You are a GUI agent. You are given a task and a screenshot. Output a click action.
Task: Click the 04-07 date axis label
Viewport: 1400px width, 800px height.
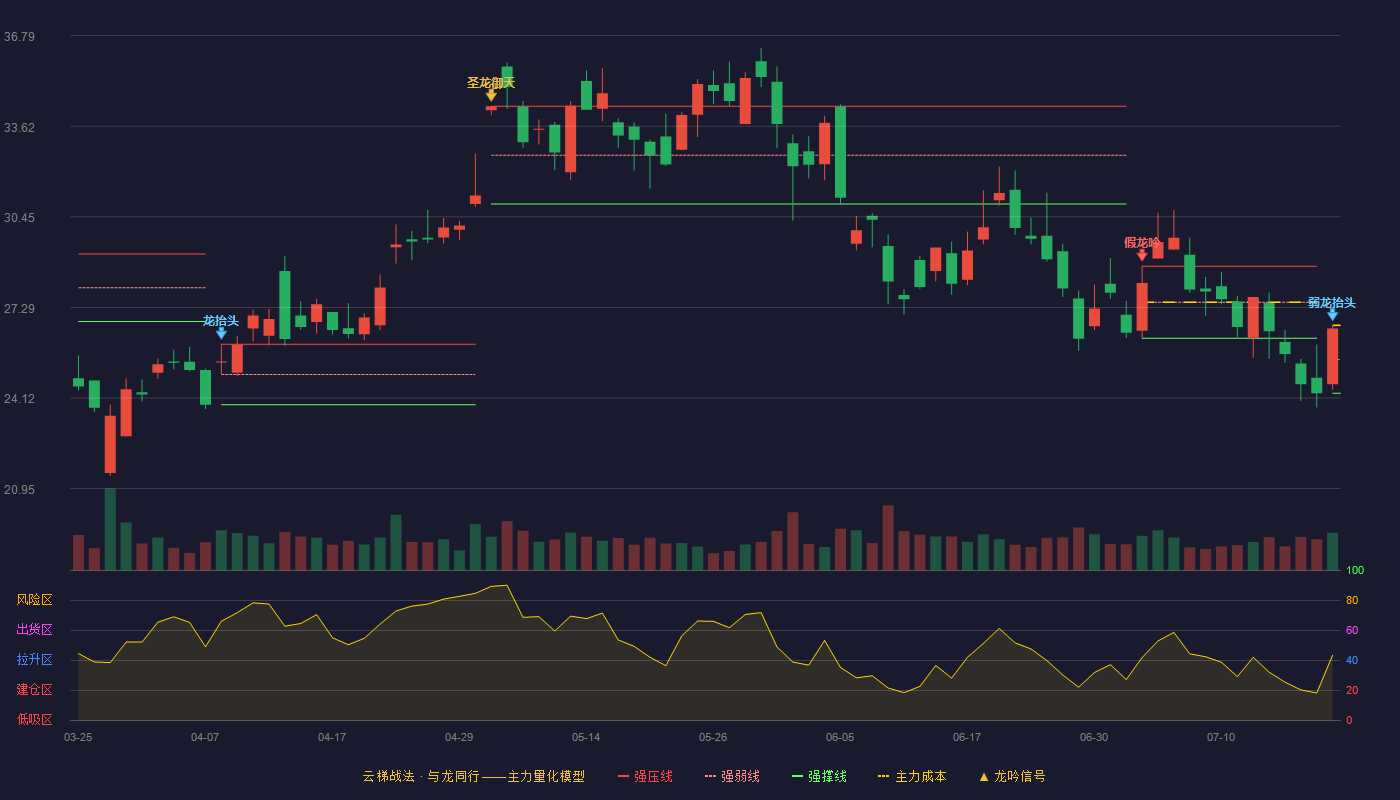coord(205,737)
